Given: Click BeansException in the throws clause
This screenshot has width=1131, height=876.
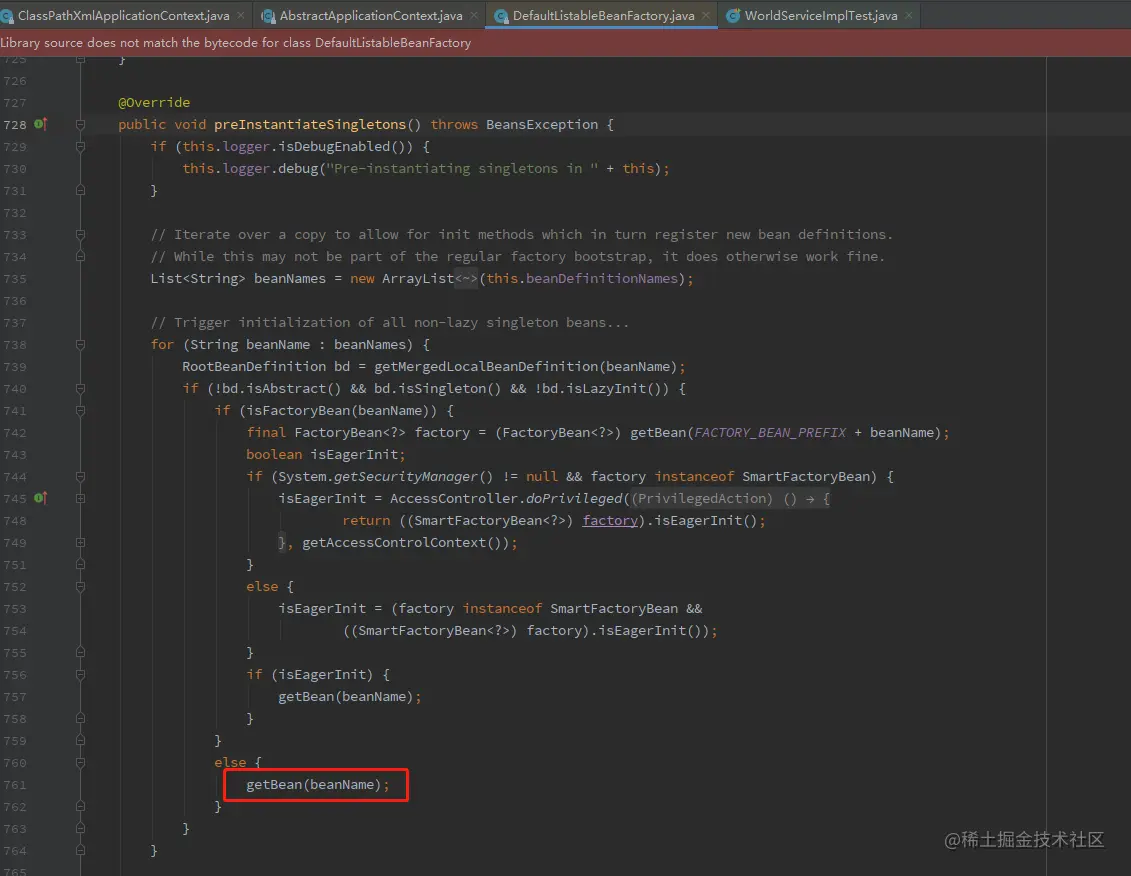Looking at the screenshot, I should tap(542, 124).
